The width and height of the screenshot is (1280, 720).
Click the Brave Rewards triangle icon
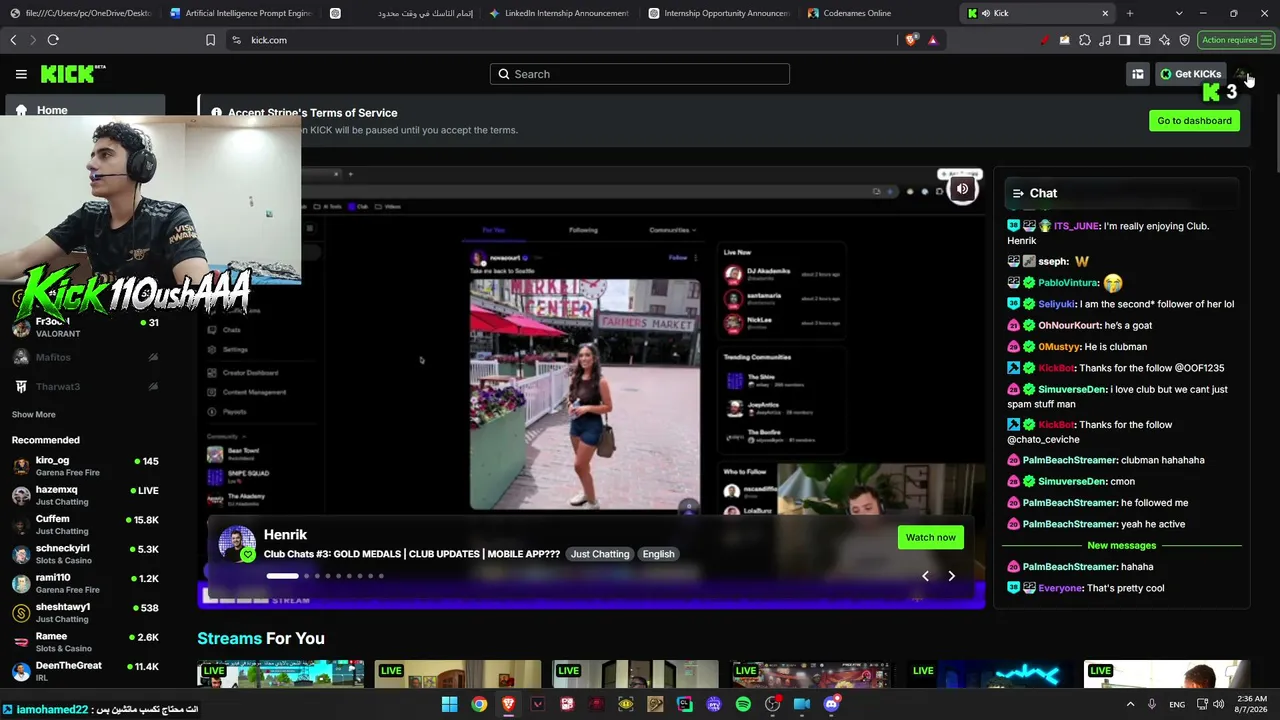click(932, 40)
